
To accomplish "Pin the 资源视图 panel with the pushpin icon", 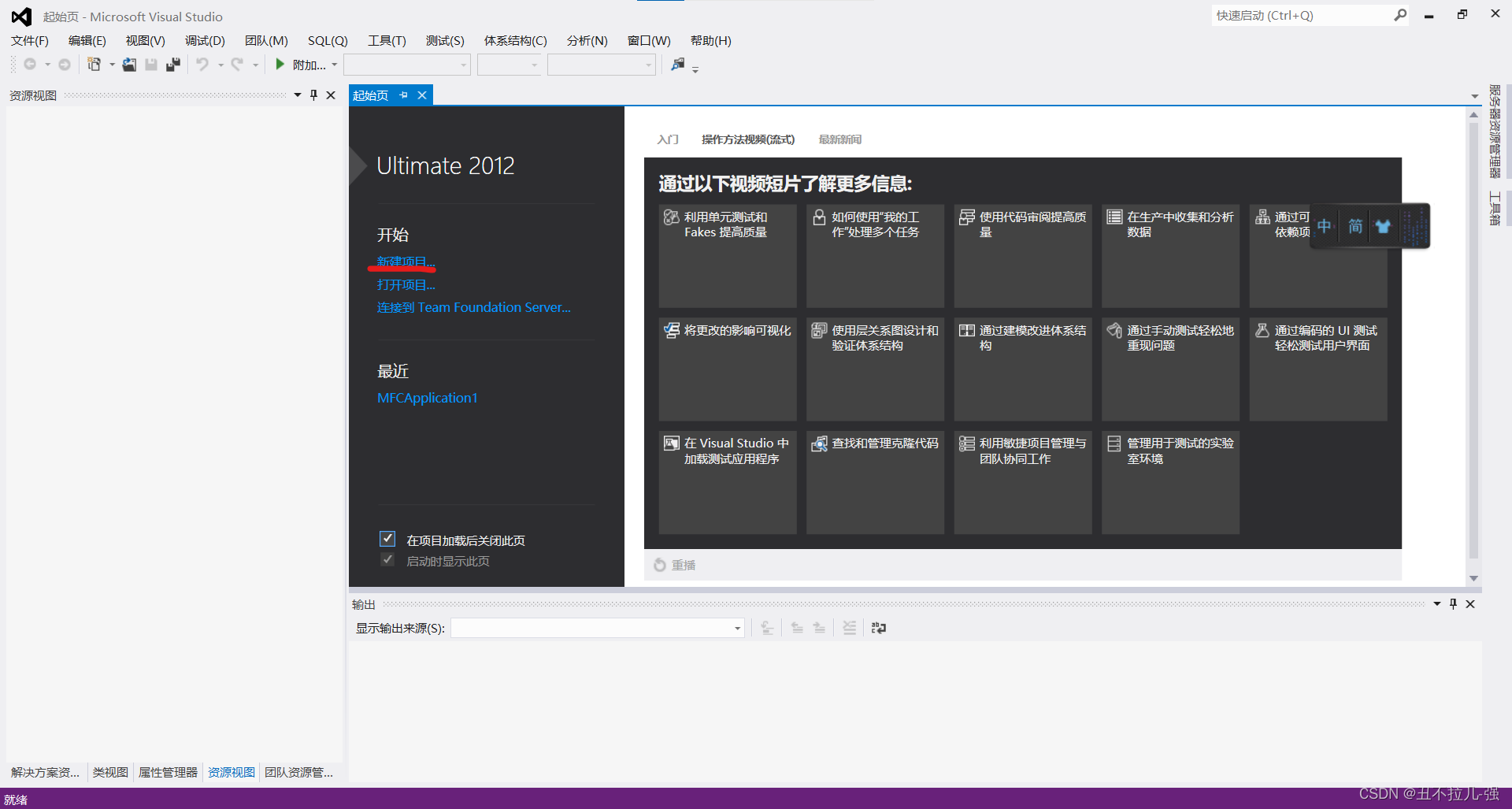I will coord(313,95).
